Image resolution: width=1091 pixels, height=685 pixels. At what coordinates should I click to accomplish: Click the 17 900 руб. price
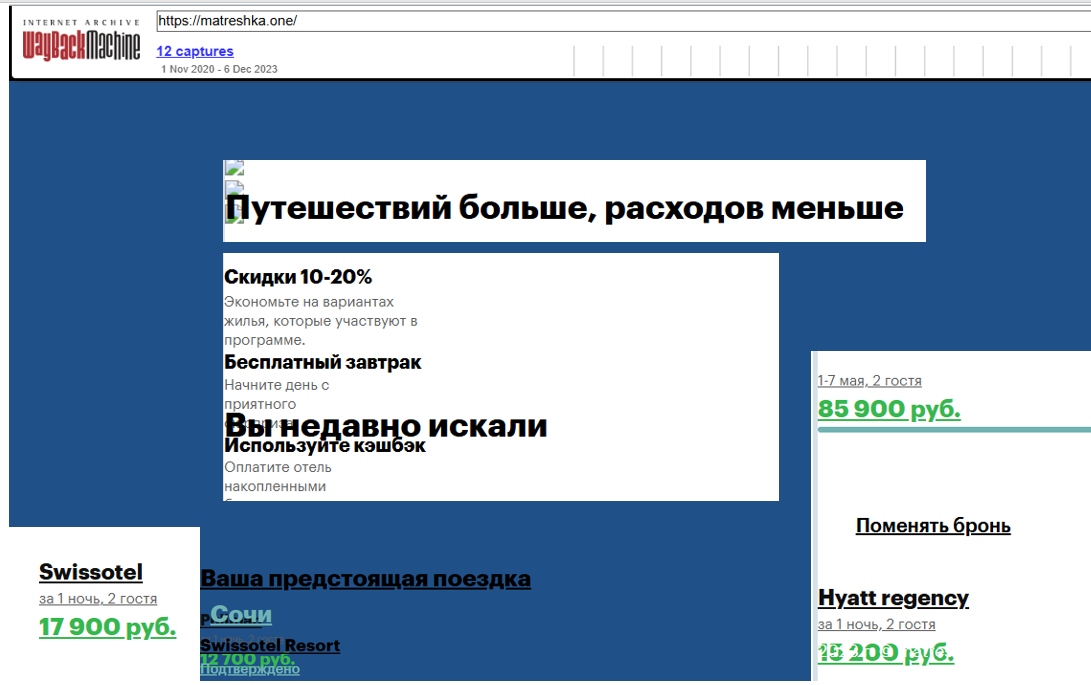click(107, 627)
